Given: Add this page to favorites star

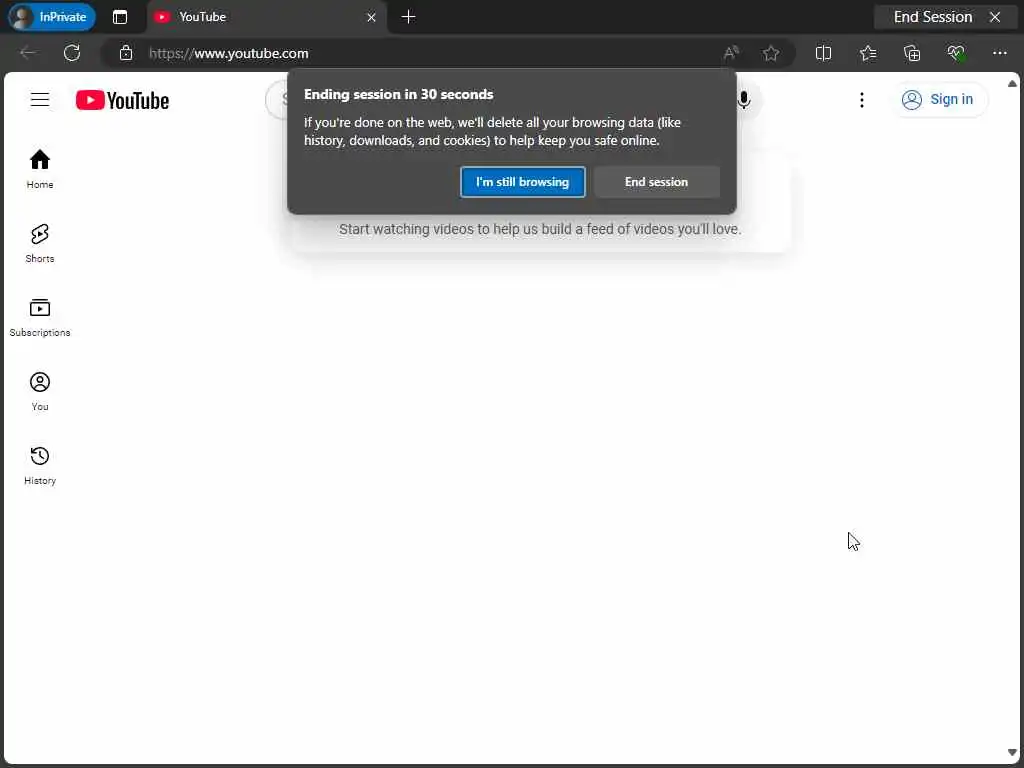Looking at the screenshot, I should coord(771,53).
